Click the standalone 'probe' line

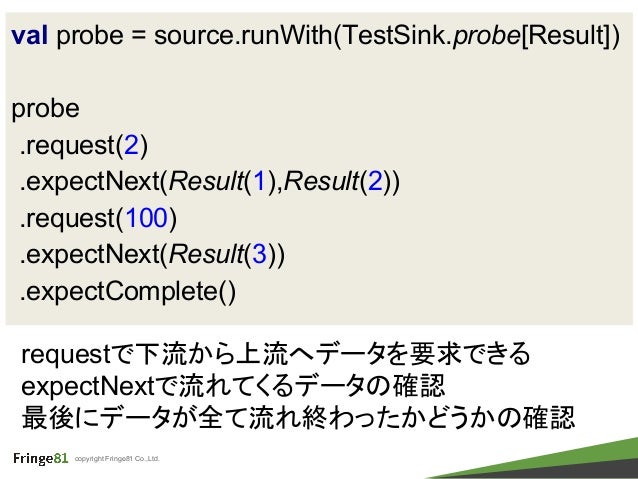point(45,109)
